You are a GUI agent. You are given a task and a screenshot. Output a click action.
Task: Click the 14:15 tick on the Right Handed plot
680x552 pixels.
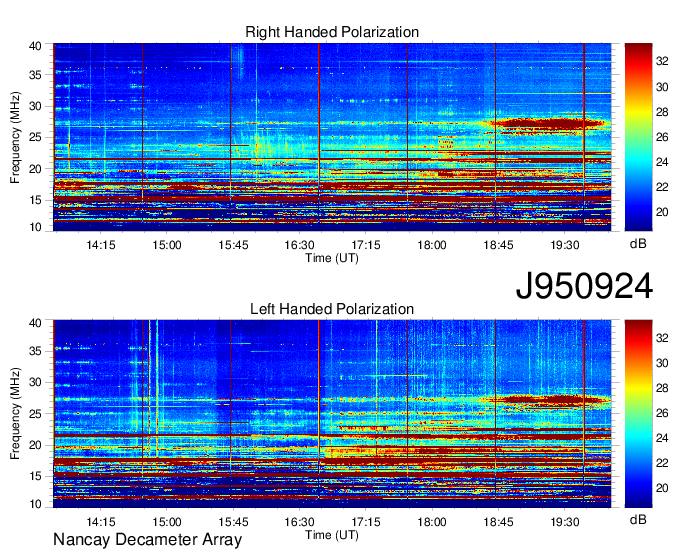pyautogui.click(x=101, y=245)
